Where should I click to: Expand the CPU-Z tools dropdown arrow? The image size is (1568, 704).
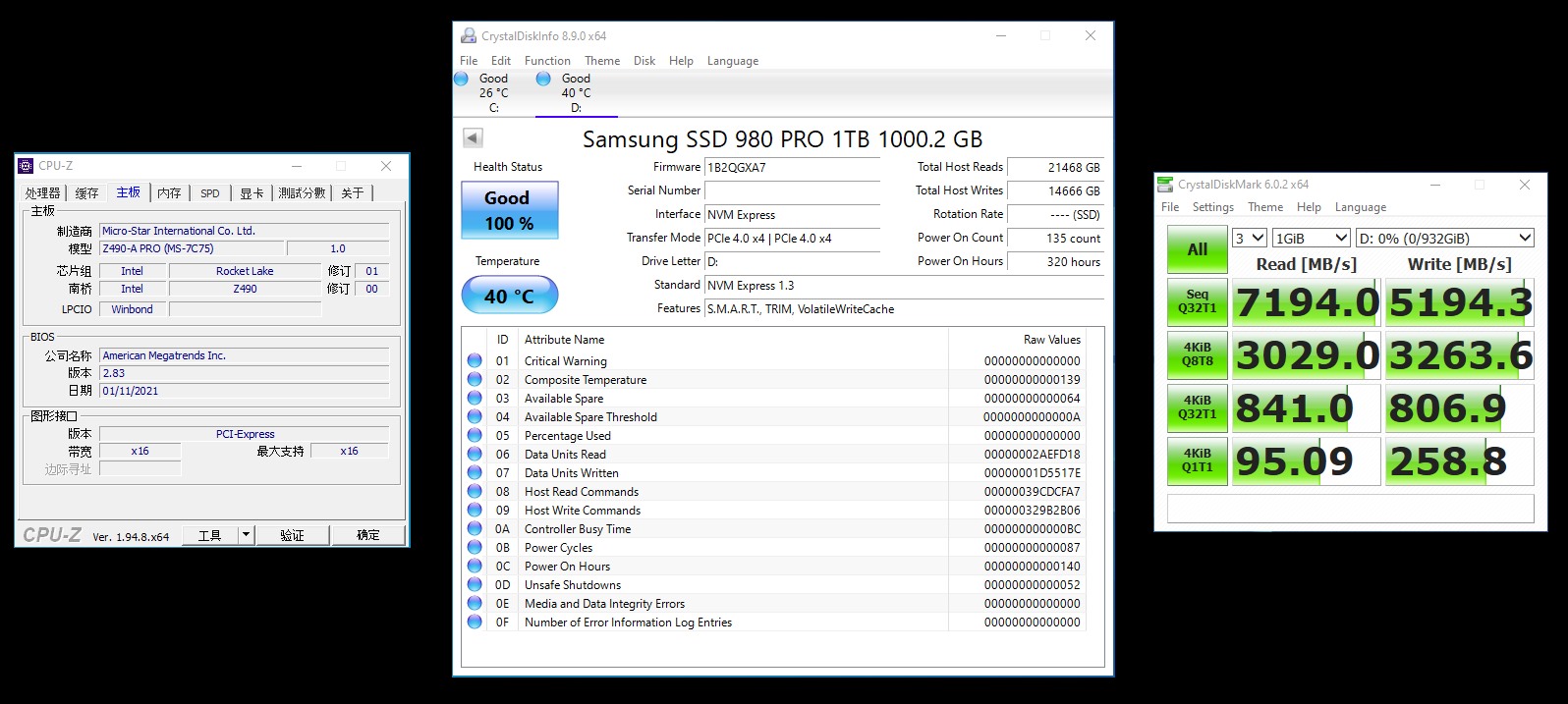pos(246,535)
